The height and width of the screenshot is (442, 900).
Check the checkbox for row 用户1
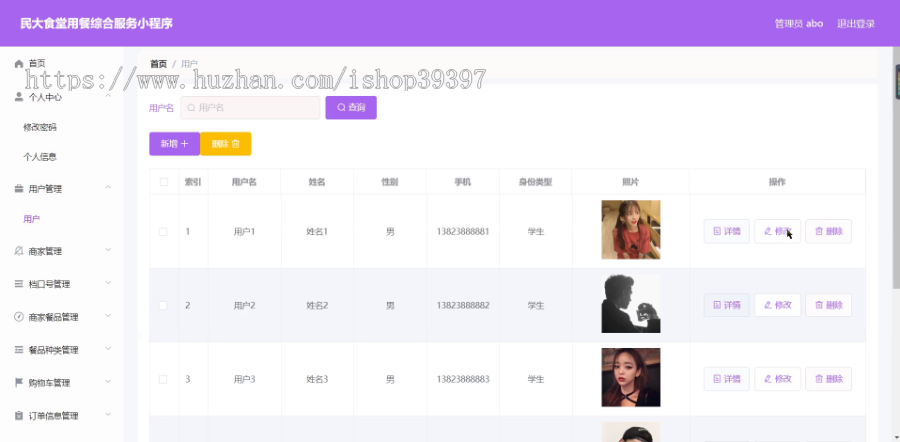coord(163,232)
